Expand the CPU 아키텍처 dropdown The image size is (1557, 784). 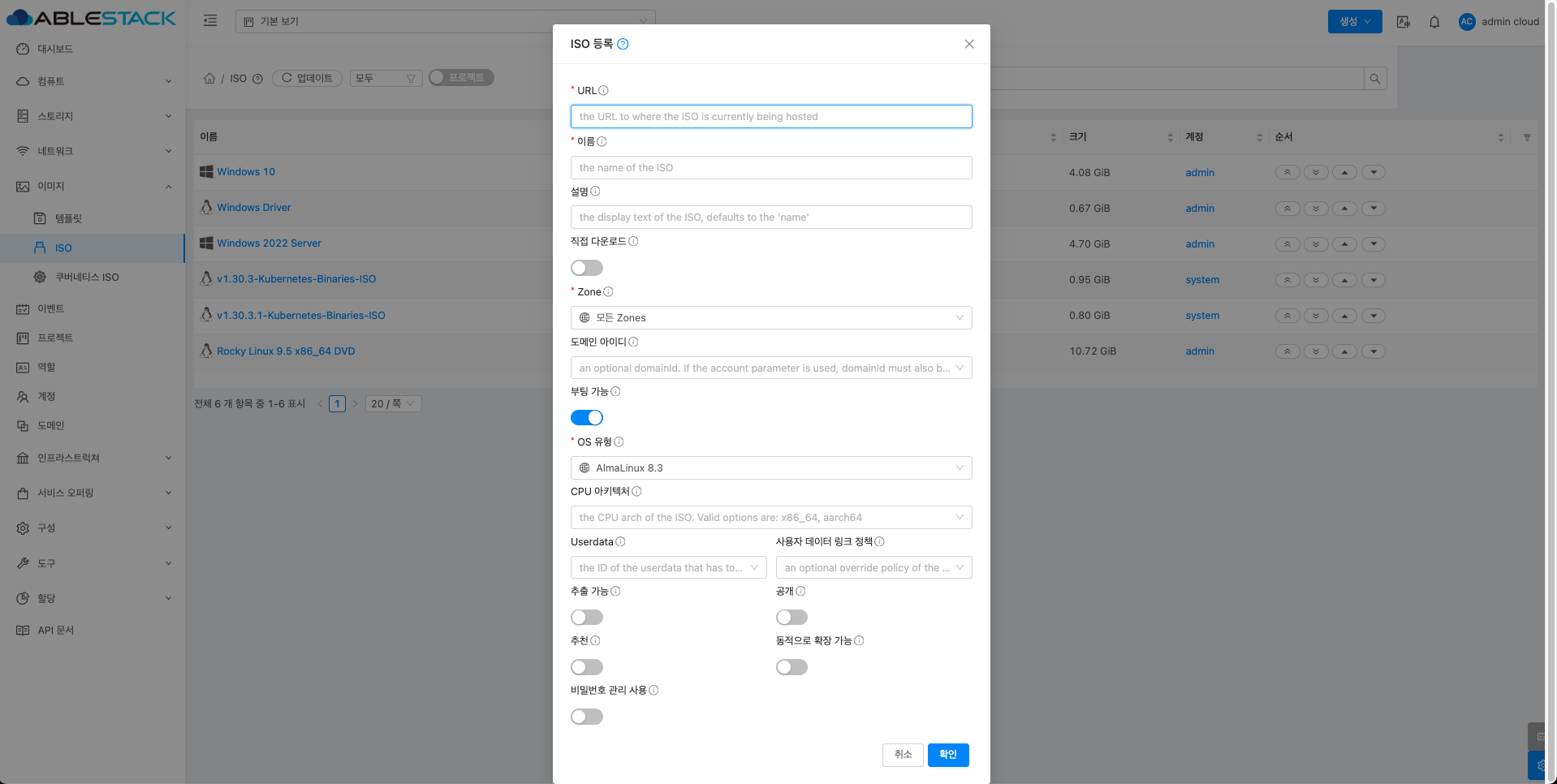[770, 518]
